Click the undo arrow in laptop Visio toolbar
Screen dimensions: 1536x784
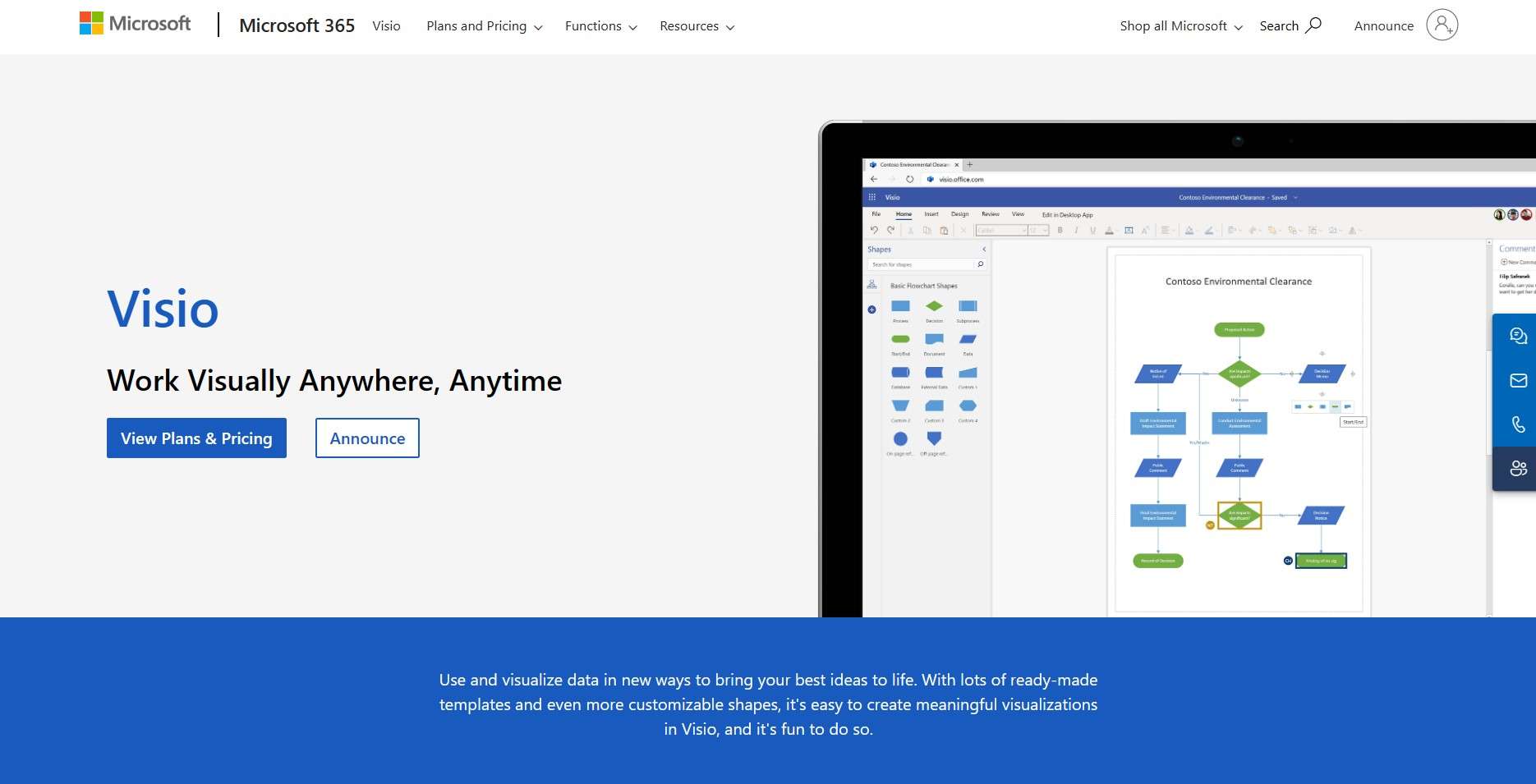874,231
